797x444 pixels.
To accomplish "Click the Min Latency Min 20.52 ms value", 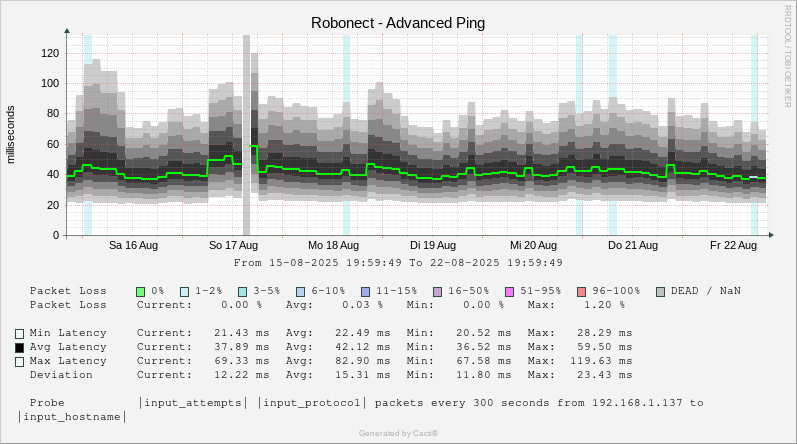I will tap(483, 333).
